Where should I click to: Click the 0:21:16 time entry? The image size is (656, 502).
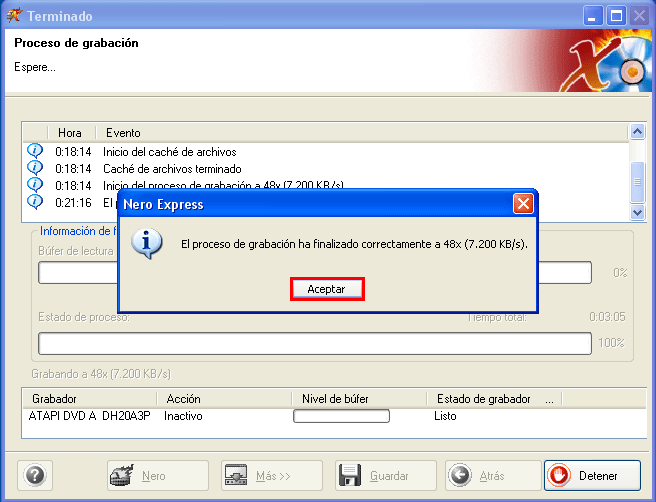73,203
